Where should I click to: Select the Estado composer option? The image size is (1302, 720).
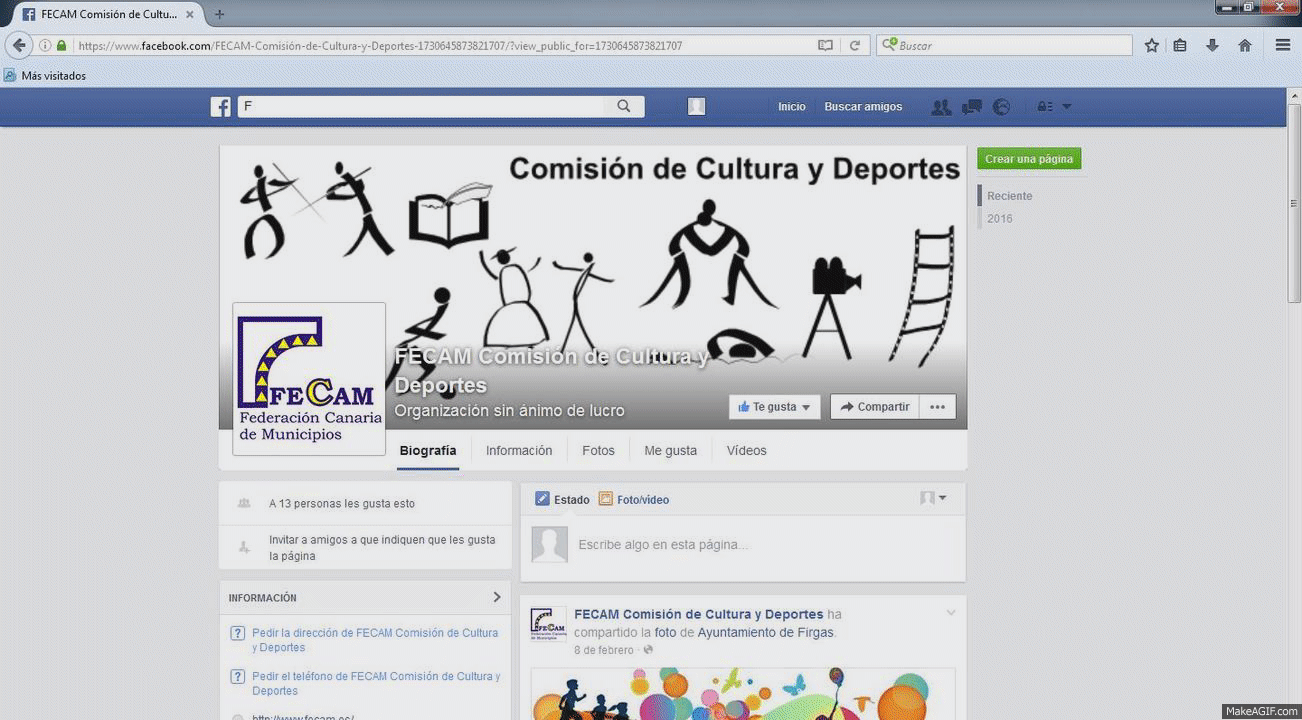click(x=562, y=499)
